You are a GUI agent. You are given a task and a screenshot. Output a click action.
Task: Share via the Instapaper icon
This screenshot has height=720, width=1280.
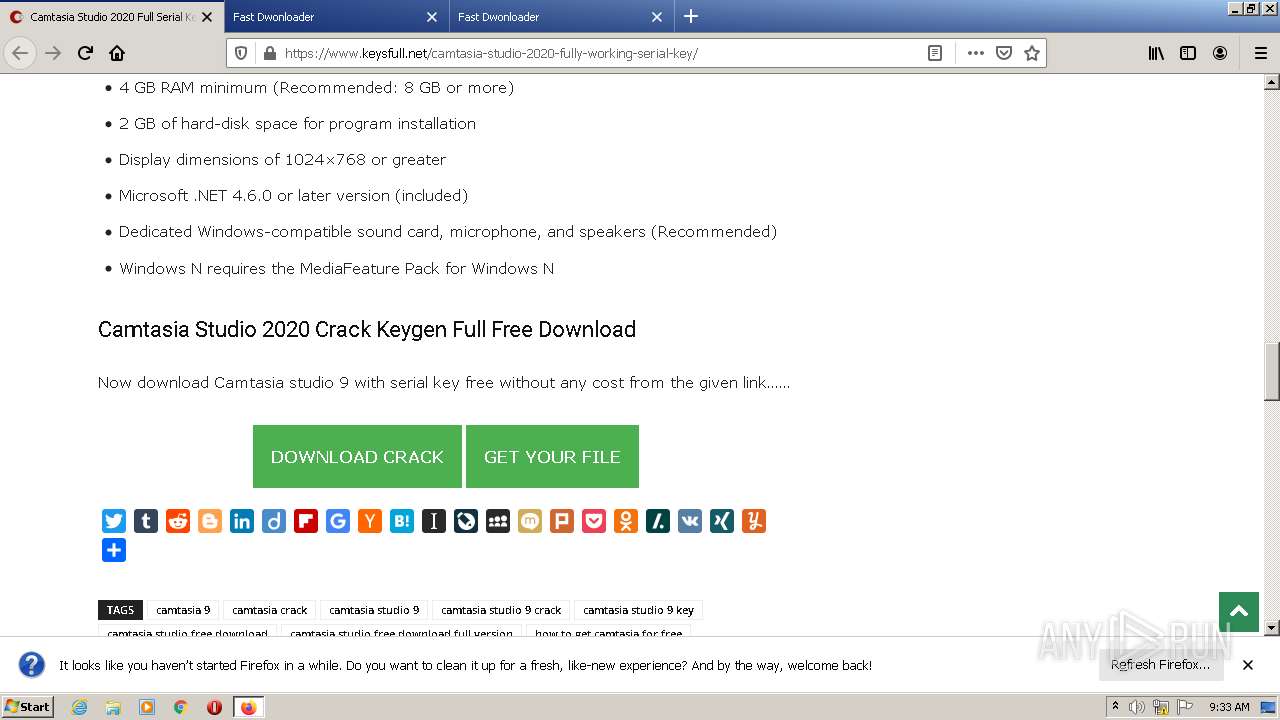[434, 521]
